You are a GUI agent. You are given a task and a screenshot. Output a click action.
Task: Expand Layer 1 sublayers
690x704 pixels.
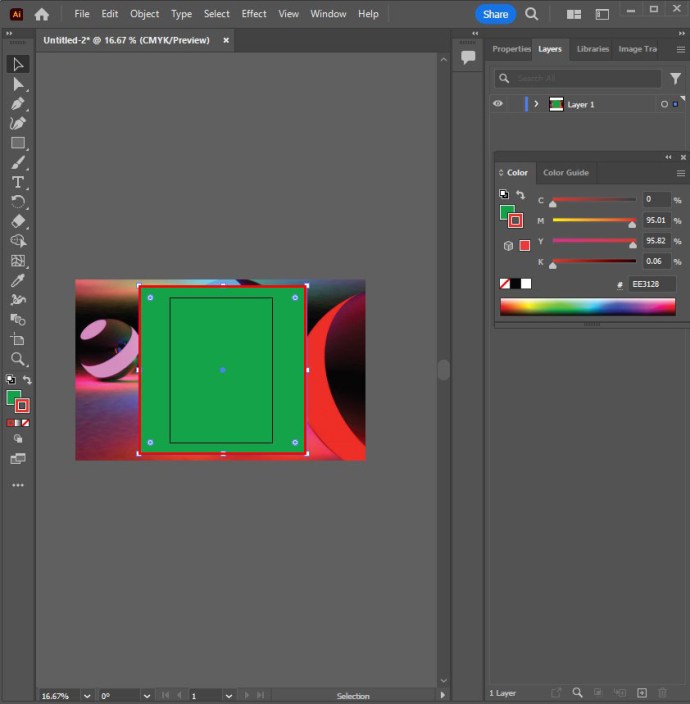[x=536, y=104]
